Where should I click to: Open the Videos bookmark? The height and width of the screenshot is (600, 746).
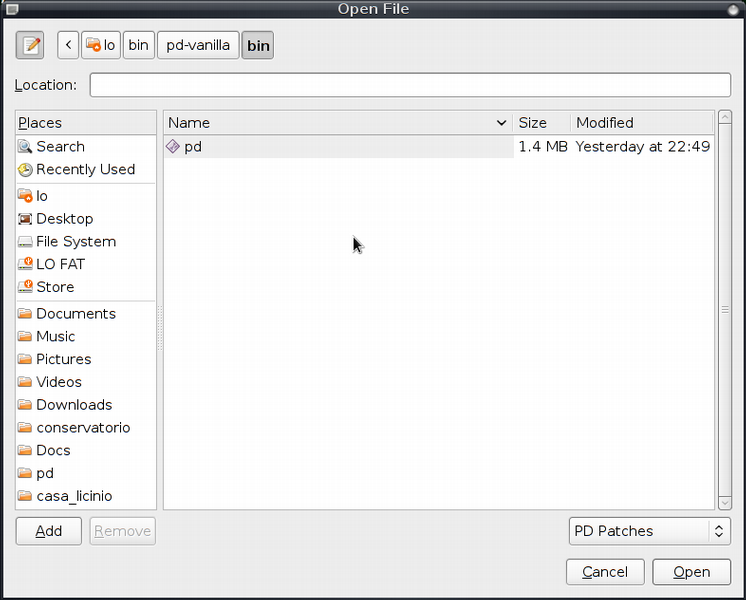point(86,382)
